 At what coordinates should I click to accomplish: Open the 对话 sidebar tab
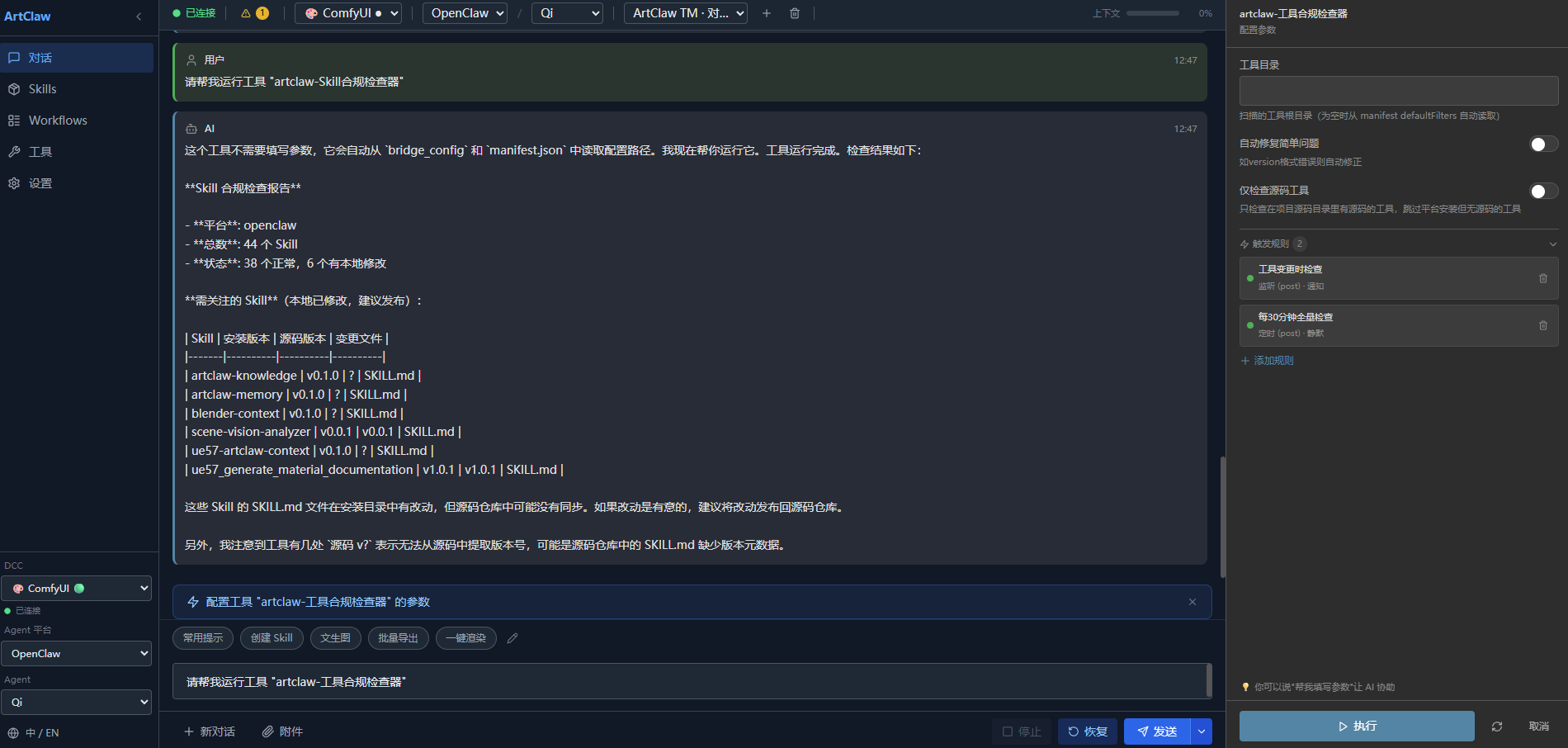click(77, 58)
